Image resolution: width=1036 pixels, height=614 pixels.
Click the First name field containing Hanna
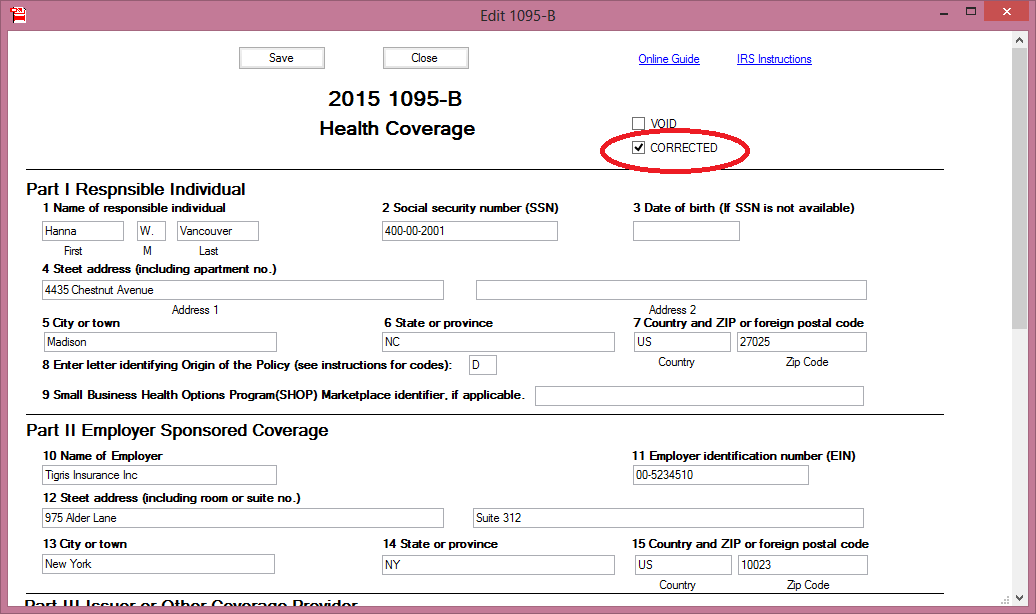(x=82, y=231)
